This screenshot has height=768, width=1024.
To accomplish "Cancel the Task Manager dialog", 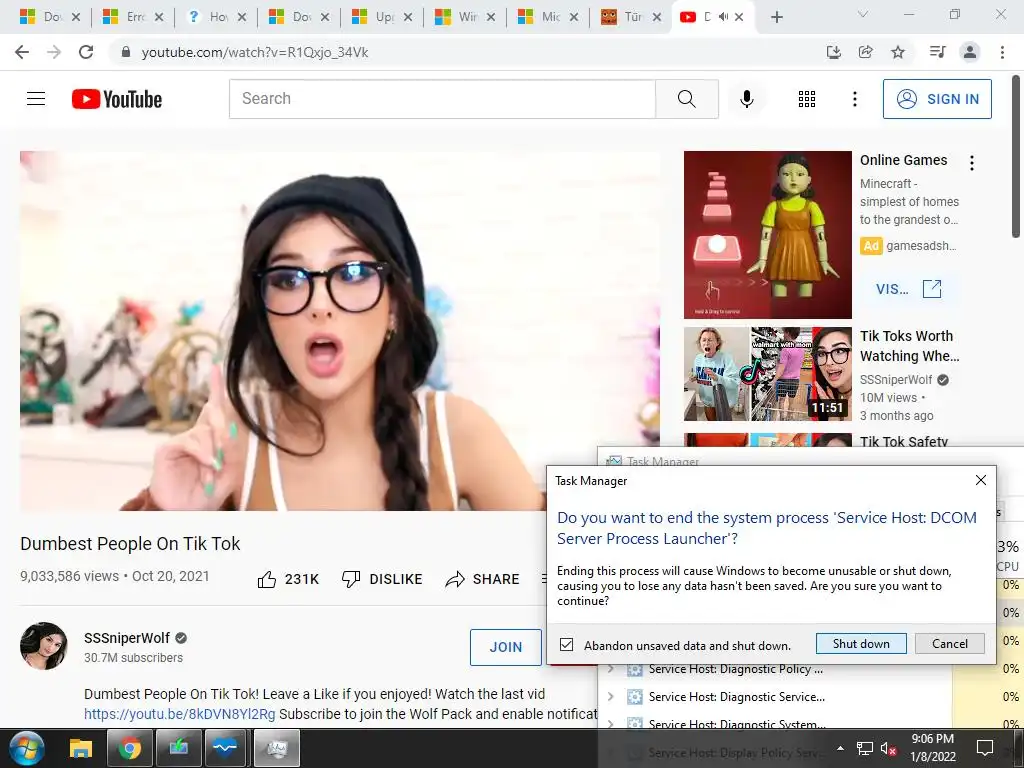I will [950, 644].
